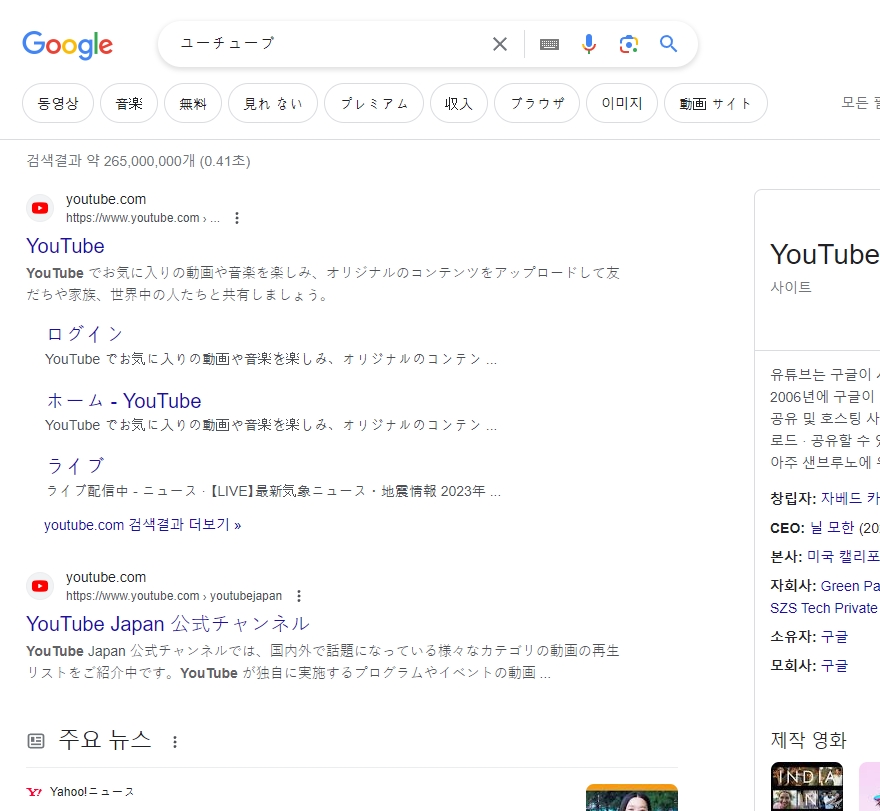Activate voice search with the microphone icon

pyautogui.click(x=589, y=44)
